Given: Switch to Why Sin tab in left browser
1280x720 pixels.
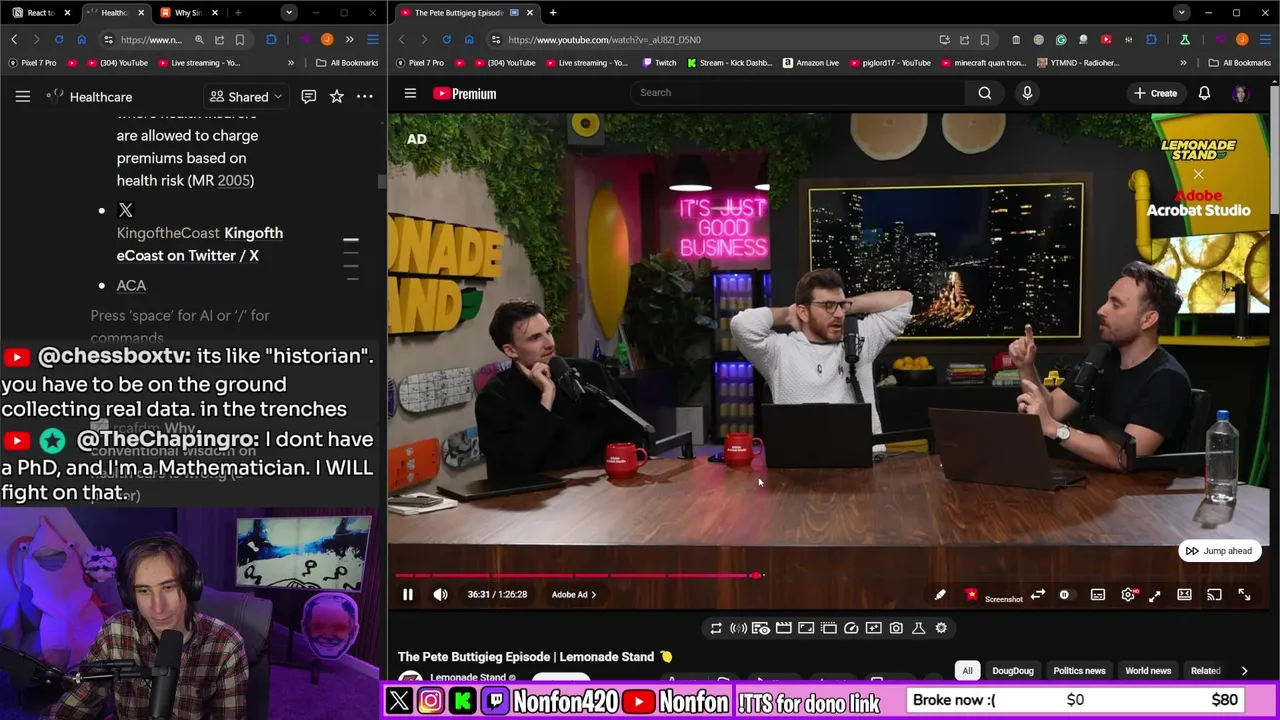Looking at the screenshot, I should pos(188,13).
